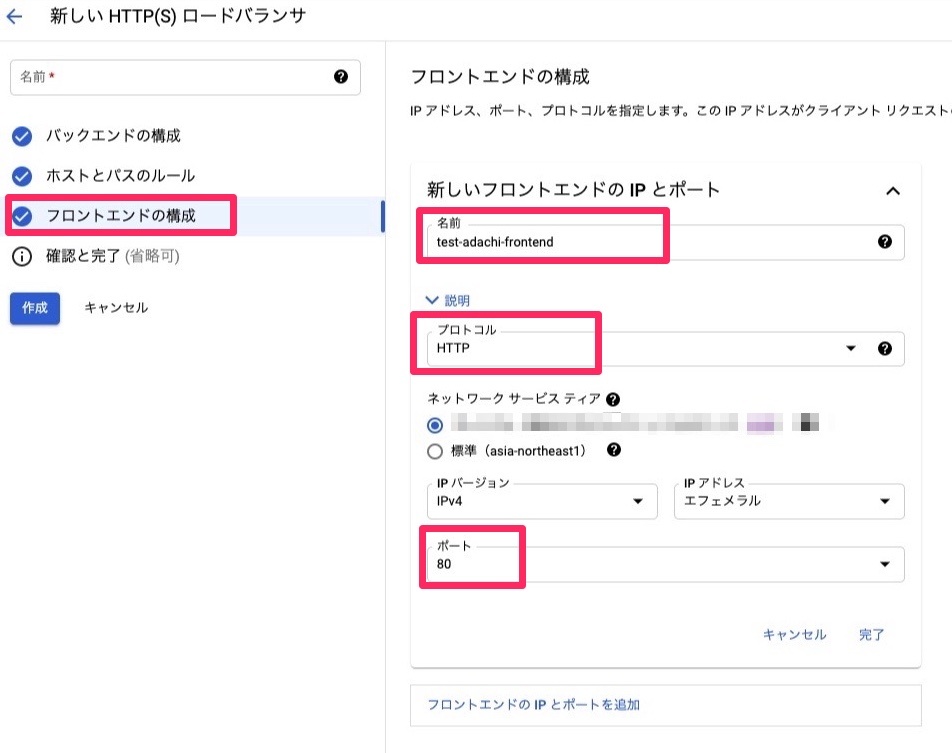
Task: Click help icon beside プロトコル dropdown
Action: click(884, 349)
